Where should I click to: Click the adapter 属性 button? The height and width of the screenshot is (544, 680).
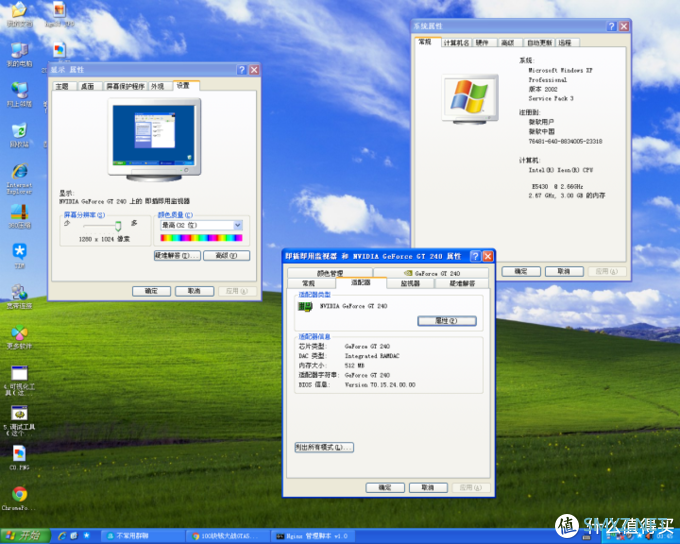click(x=447, y=321)
